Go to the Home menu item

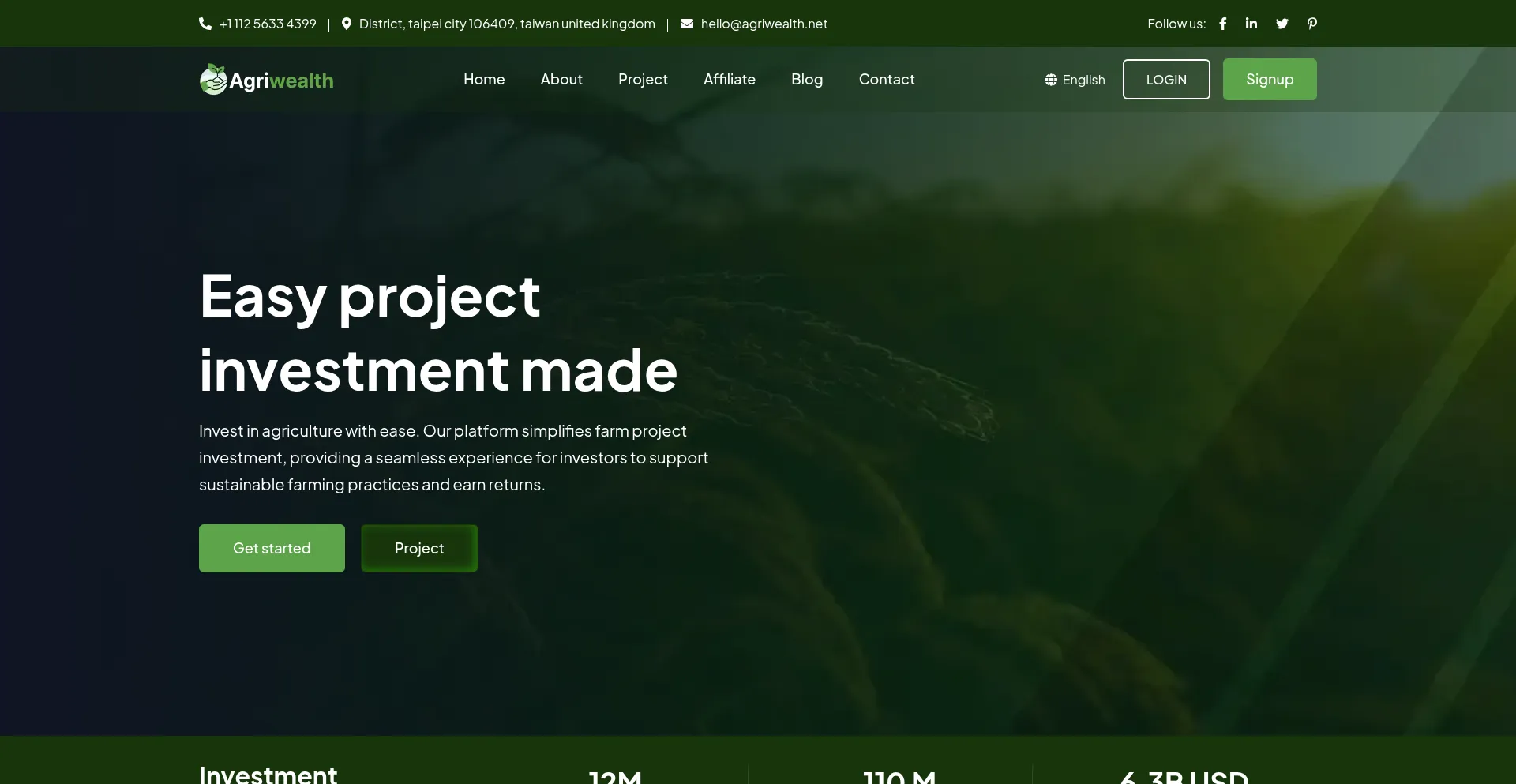[x=484, y=79]
